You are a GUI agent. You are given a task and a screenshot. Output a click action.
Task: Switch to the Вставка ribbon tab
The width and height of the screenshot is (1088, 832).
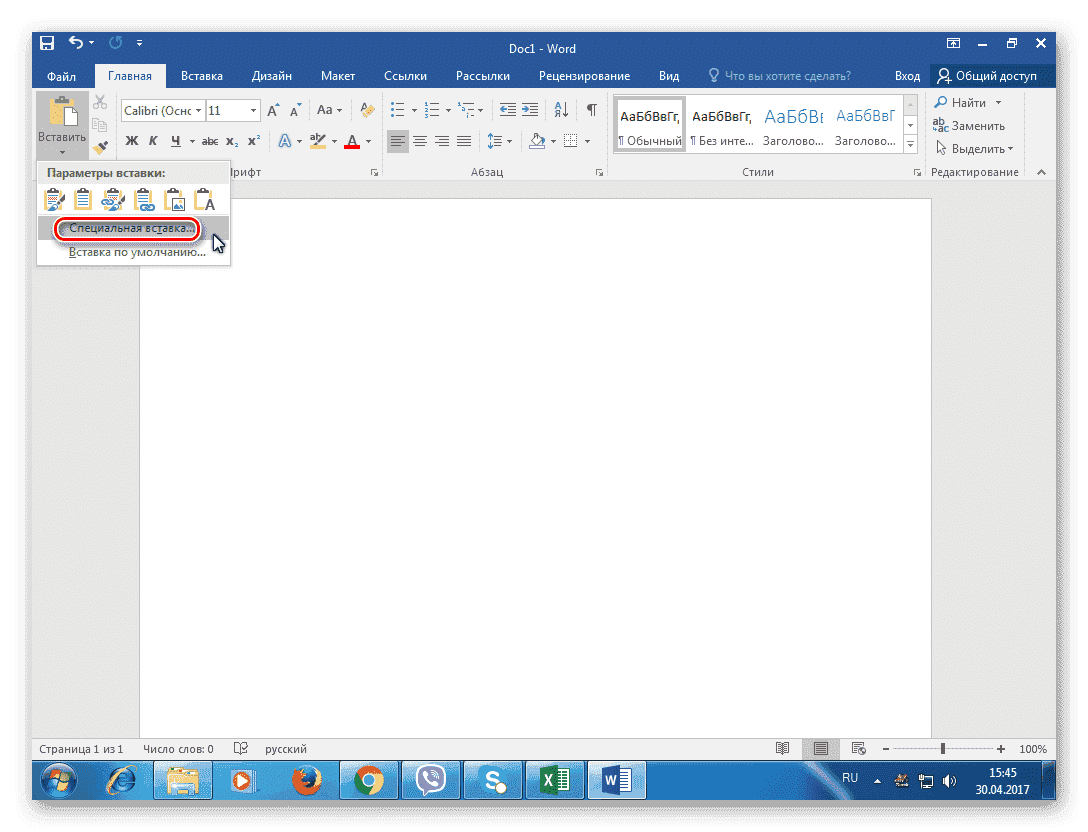(201, 76)
